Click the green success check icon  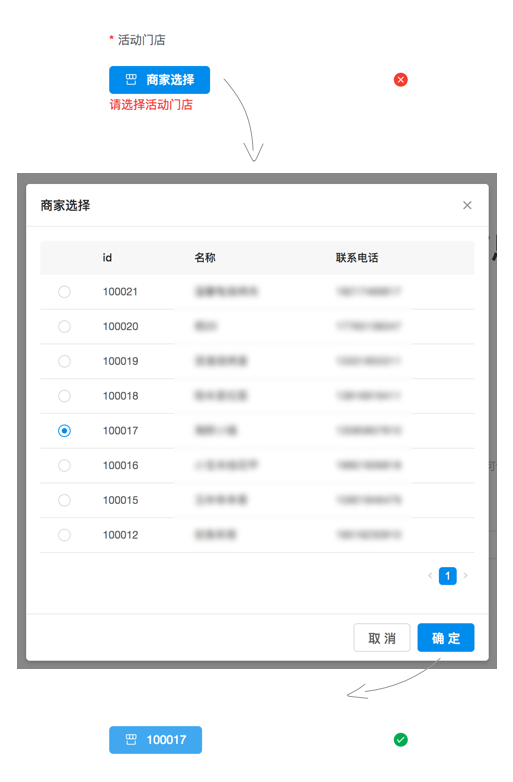(400, 740)
